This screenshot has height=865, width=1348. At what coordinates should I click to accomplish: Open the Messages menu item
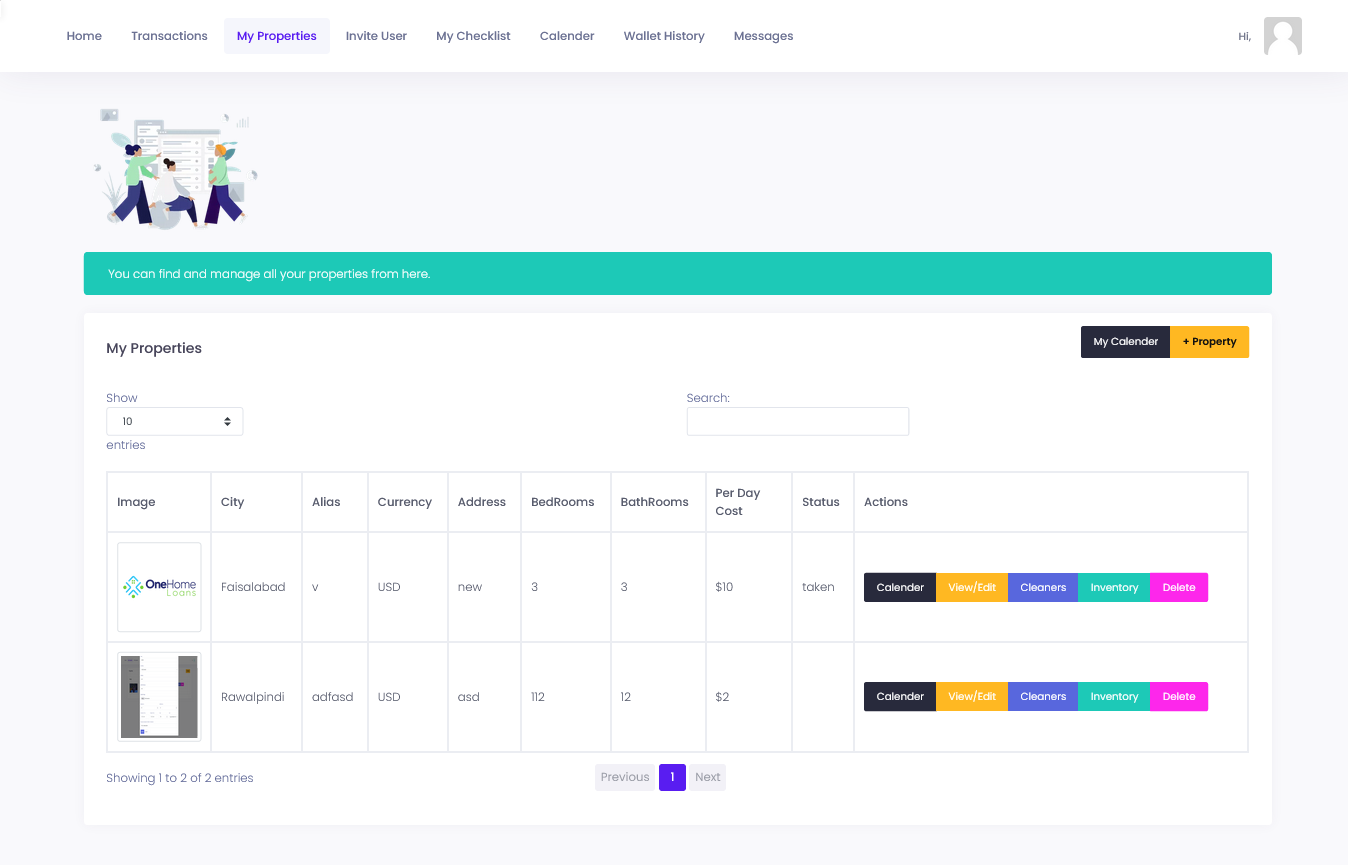[x=763, y=36]
